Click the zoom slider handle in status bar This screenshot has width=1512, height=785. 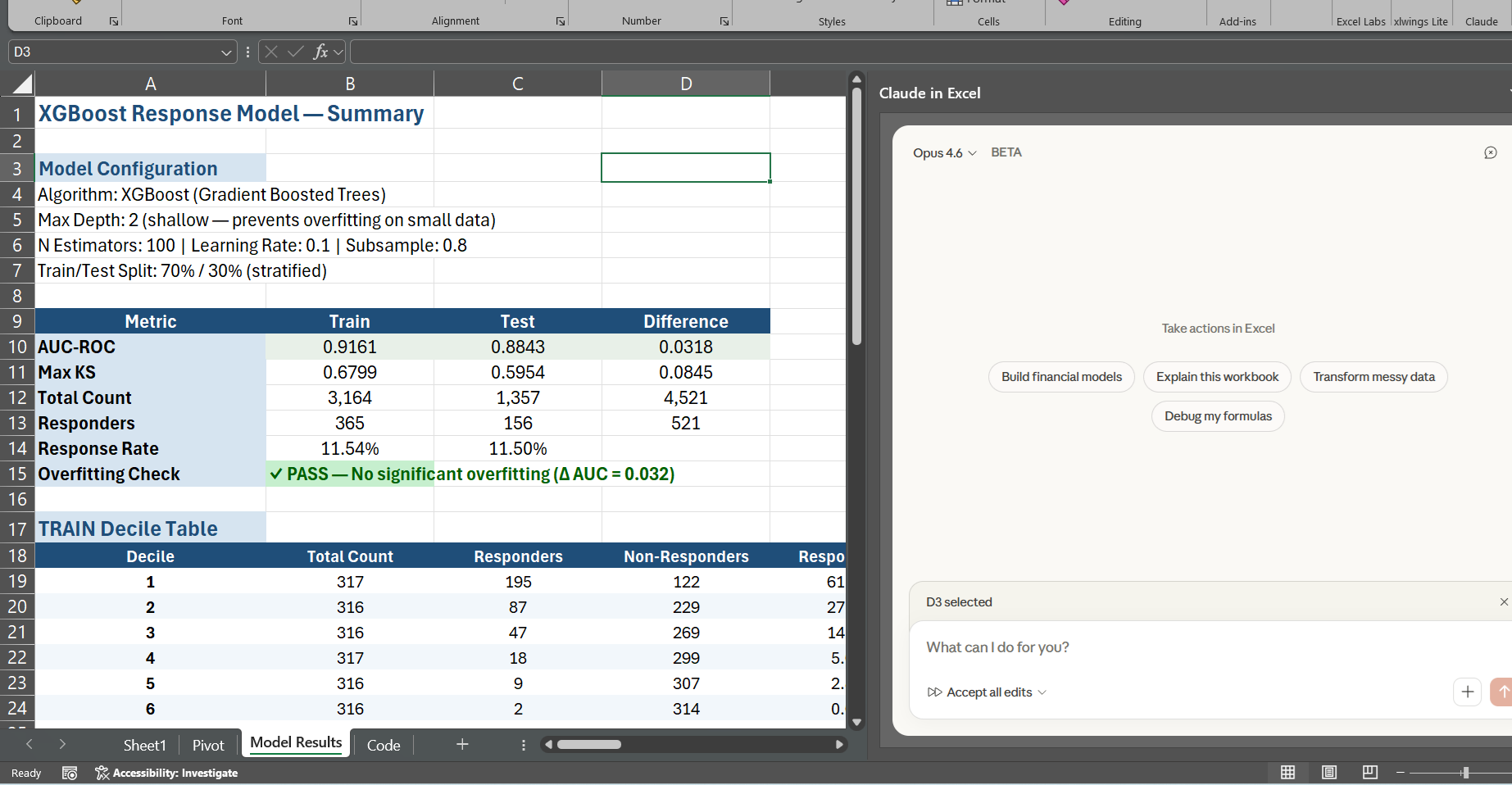coord(1465,772)
